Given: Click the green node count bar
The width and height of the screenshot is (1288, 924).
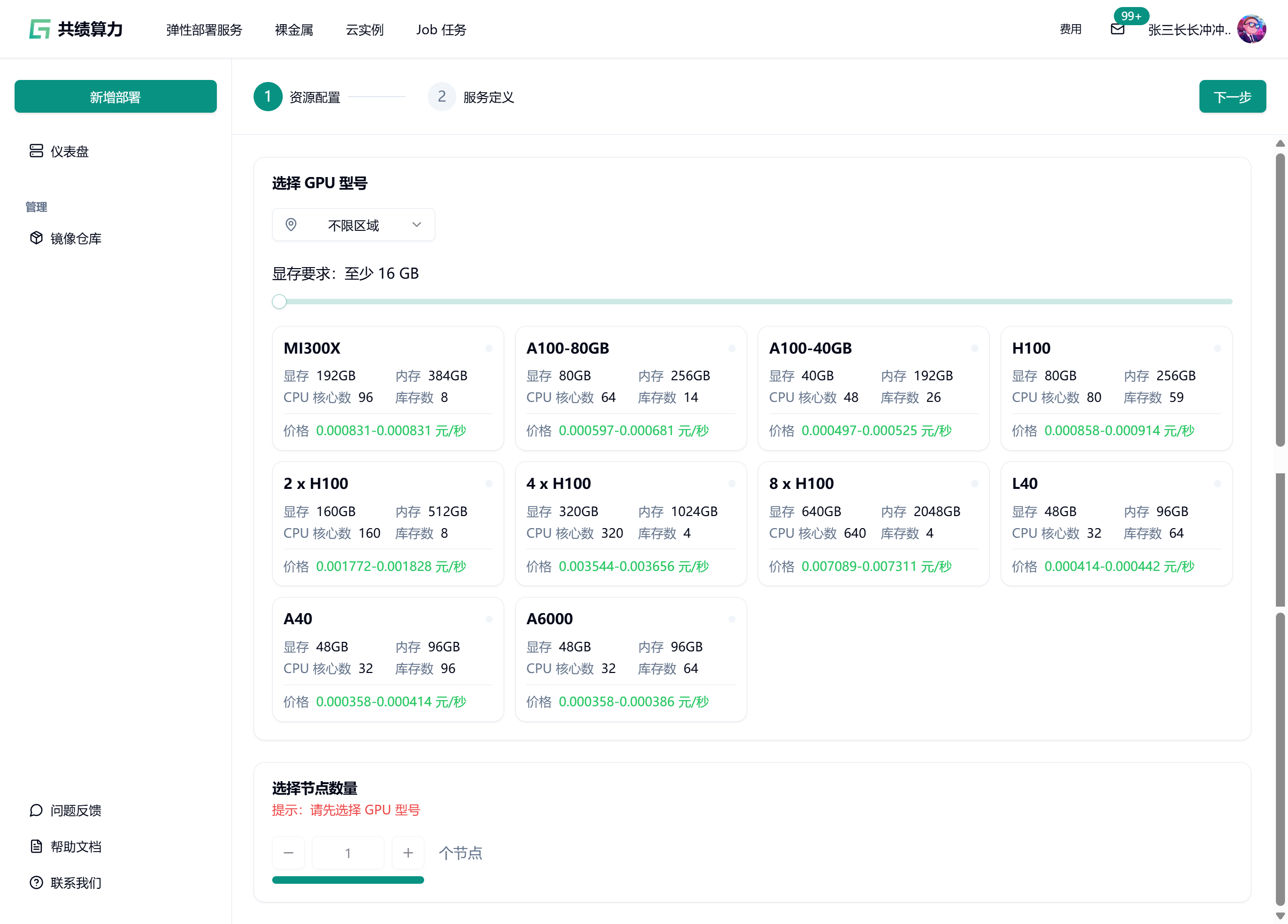Looking at the screenshot, I should [348, 880].
